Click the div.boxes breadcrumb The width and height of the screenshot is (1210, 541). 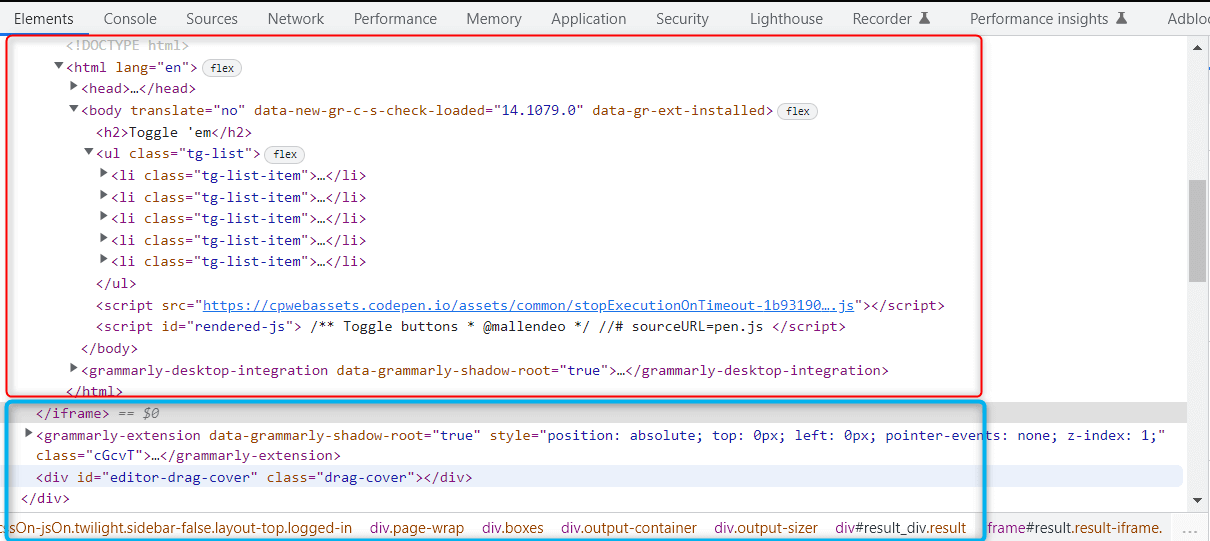[513, 528]
